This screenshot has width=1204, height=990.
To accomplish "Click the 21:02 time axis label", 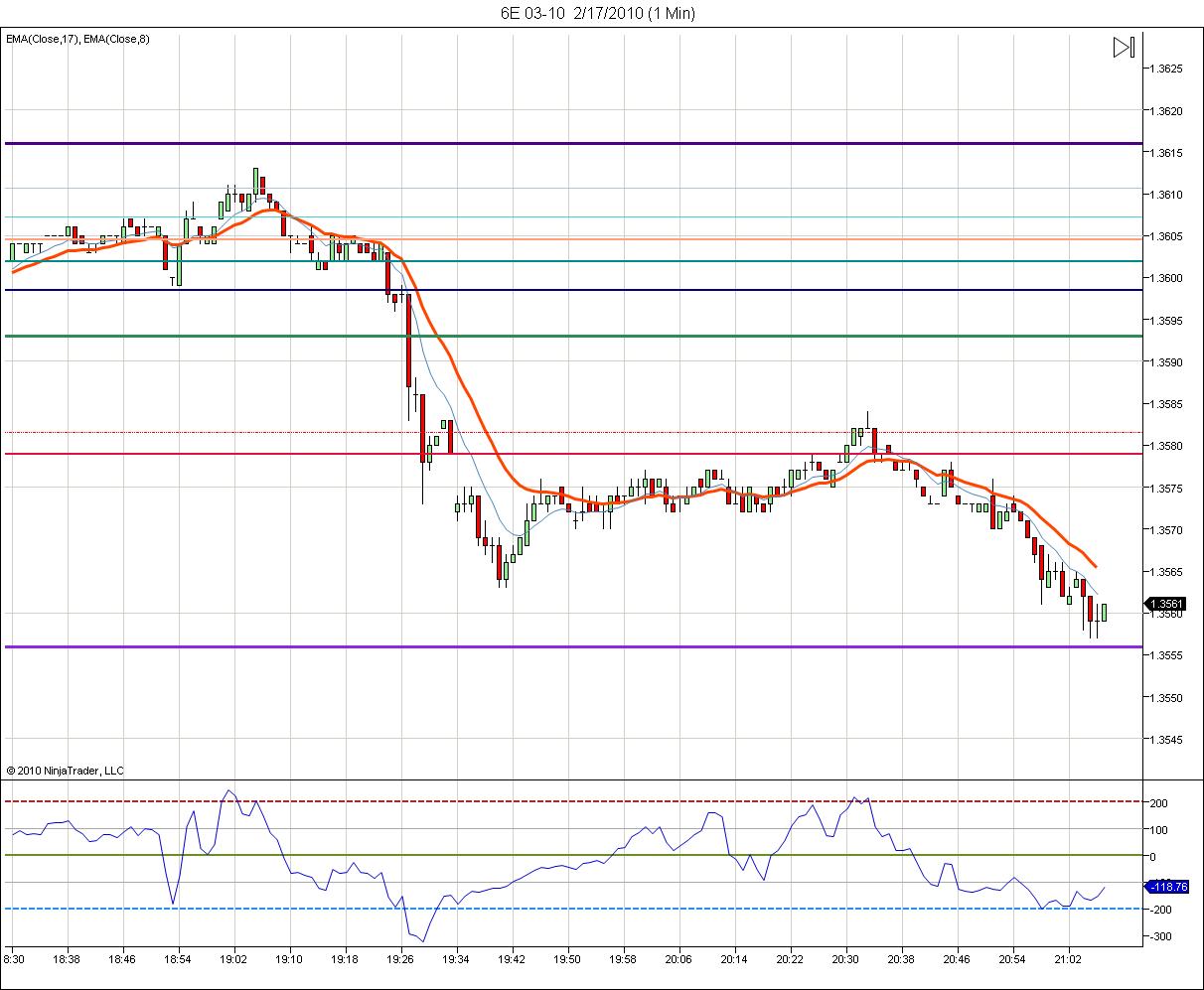I will 1068,960.
